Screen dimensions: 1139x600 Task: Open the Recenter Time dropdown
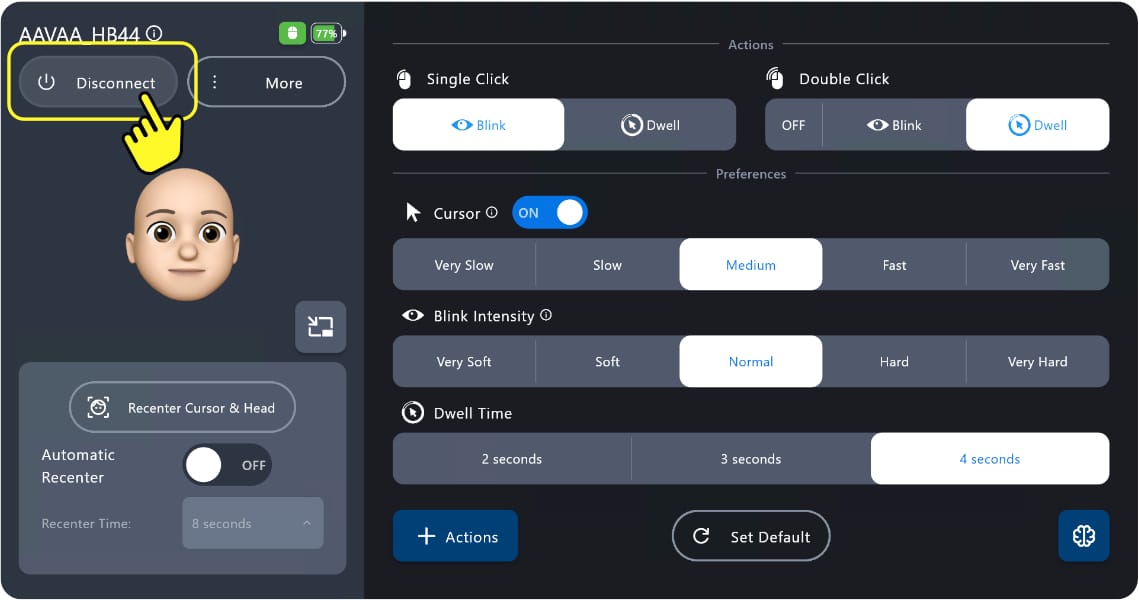tap(253, 523)
